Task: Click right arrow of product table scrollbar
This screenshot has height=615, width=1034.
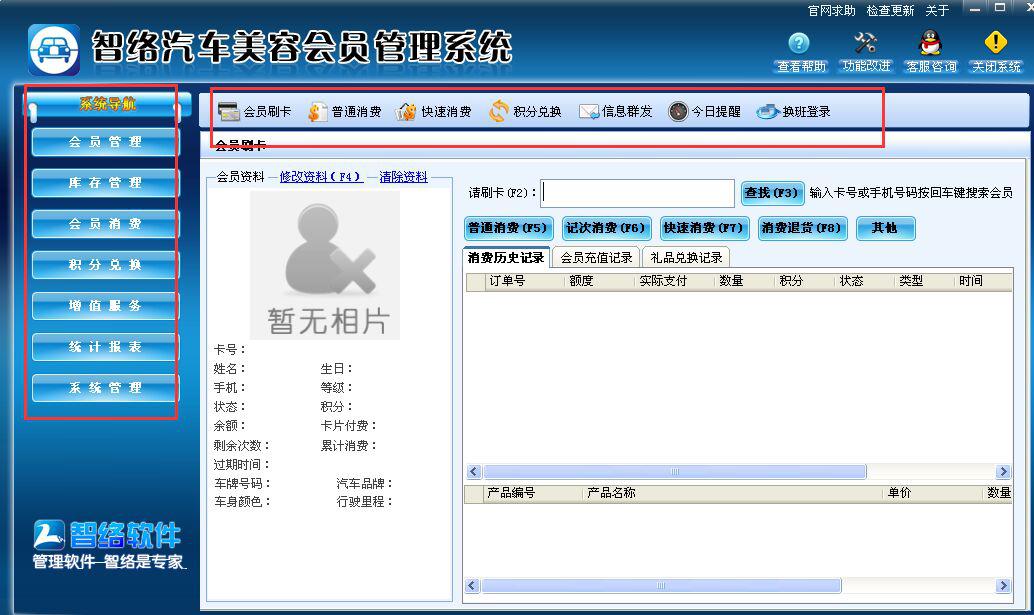Action: [1004, 585]
